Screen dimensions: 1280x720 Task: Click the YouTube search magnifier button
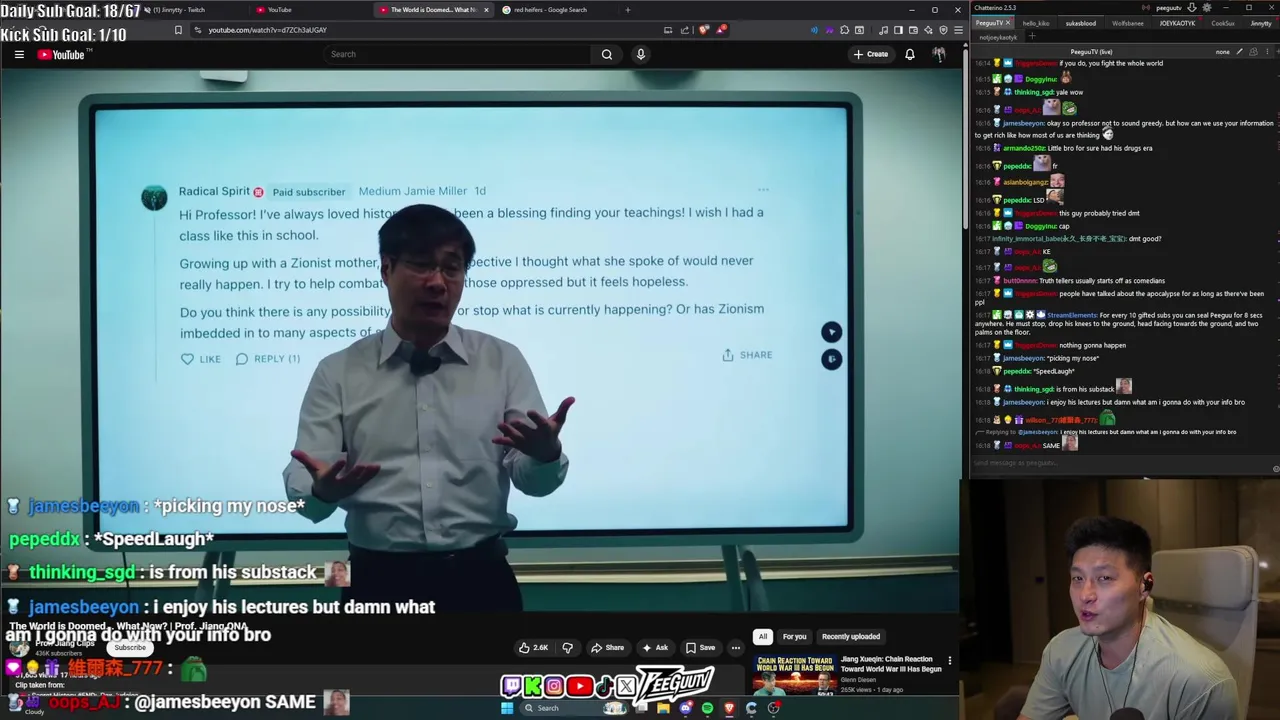pyautogui.click(x=606, y=54)
